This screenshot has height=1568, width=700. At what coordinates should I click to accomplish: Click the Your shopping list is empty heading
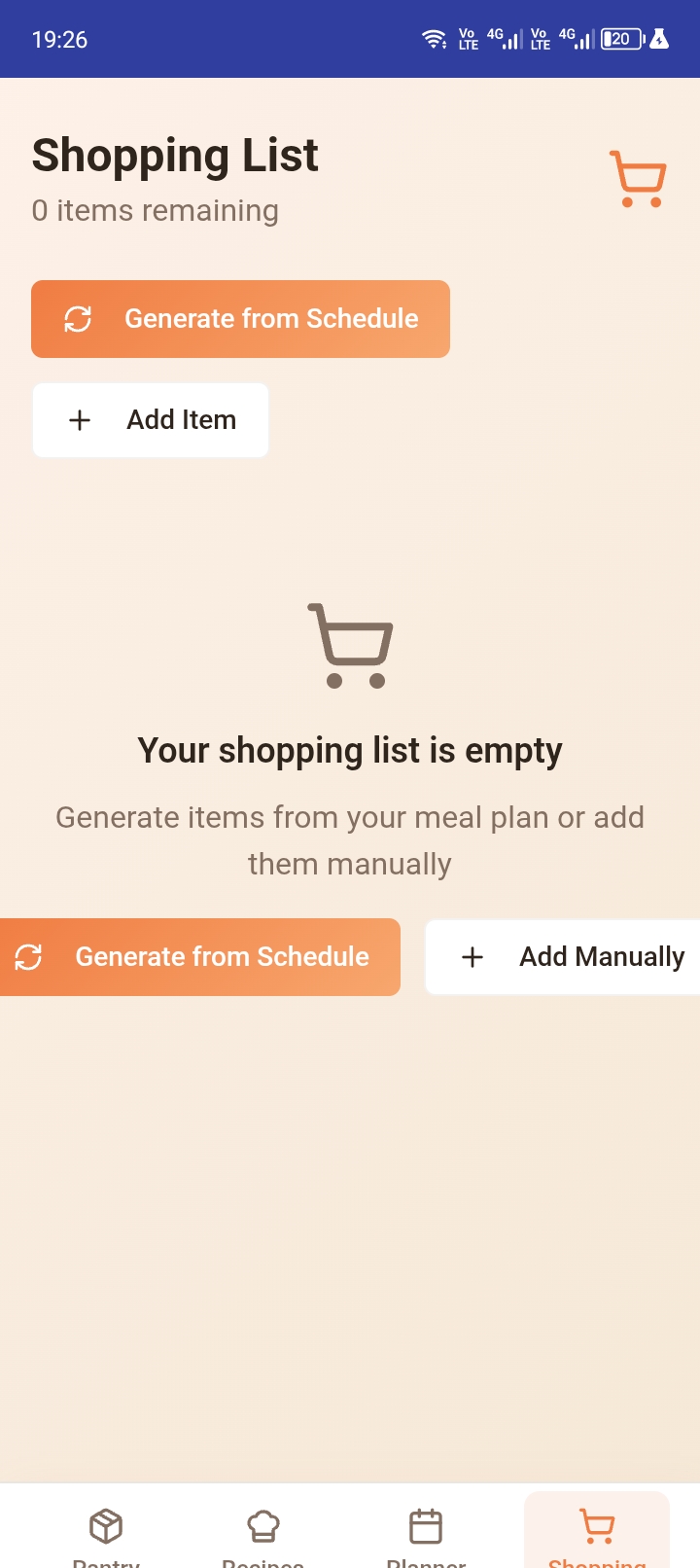click(350, 751)
